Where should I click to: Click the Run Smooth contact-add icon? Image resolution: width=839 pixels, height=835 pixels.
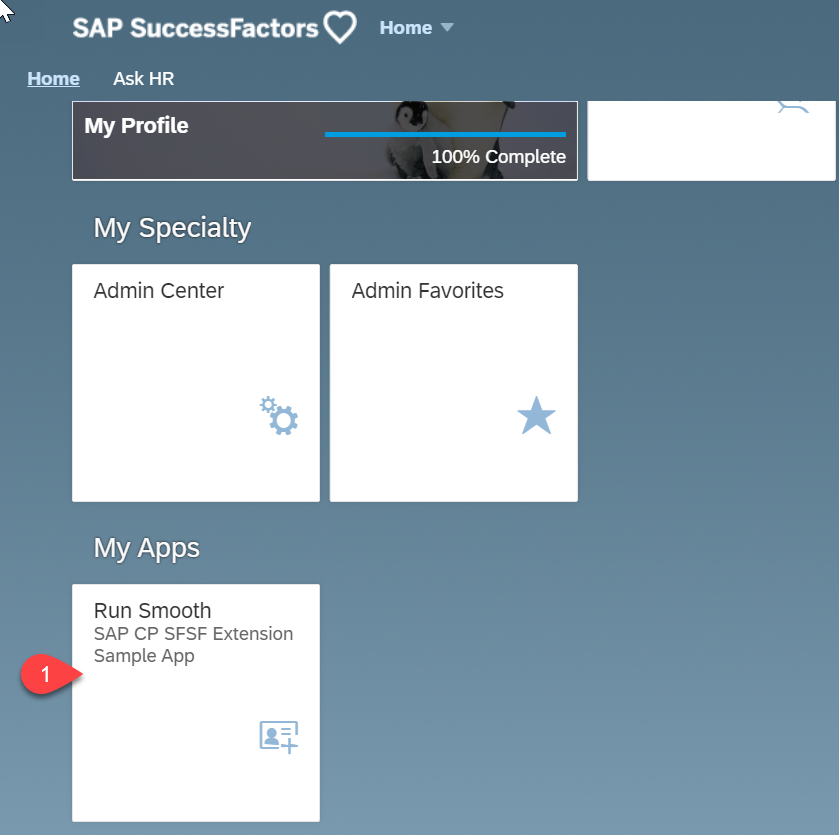click(x=279, y=737)
